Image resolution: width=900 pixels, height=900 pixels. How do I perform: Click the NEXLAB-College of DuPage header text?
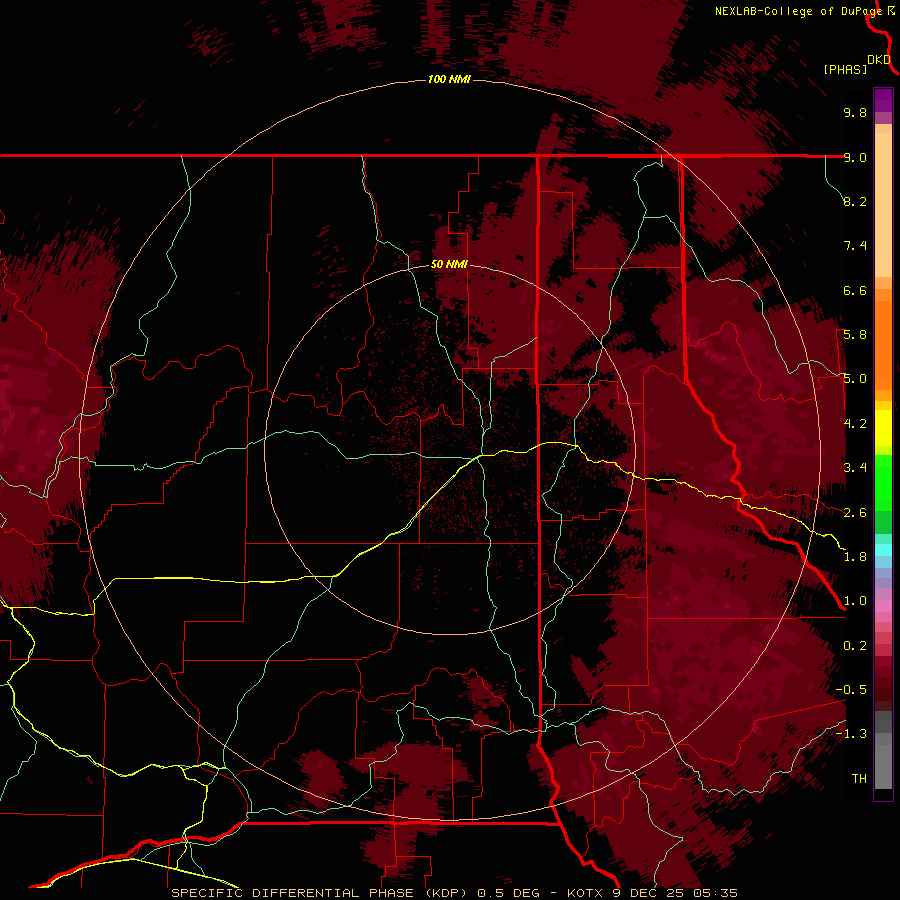coord(798,11)
